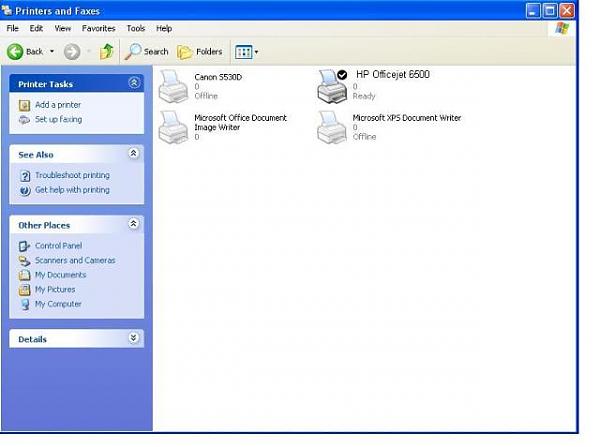Screen dimensions: 600x447
Task: Open the Troubleshoot printing link
Action: (72, 176)
